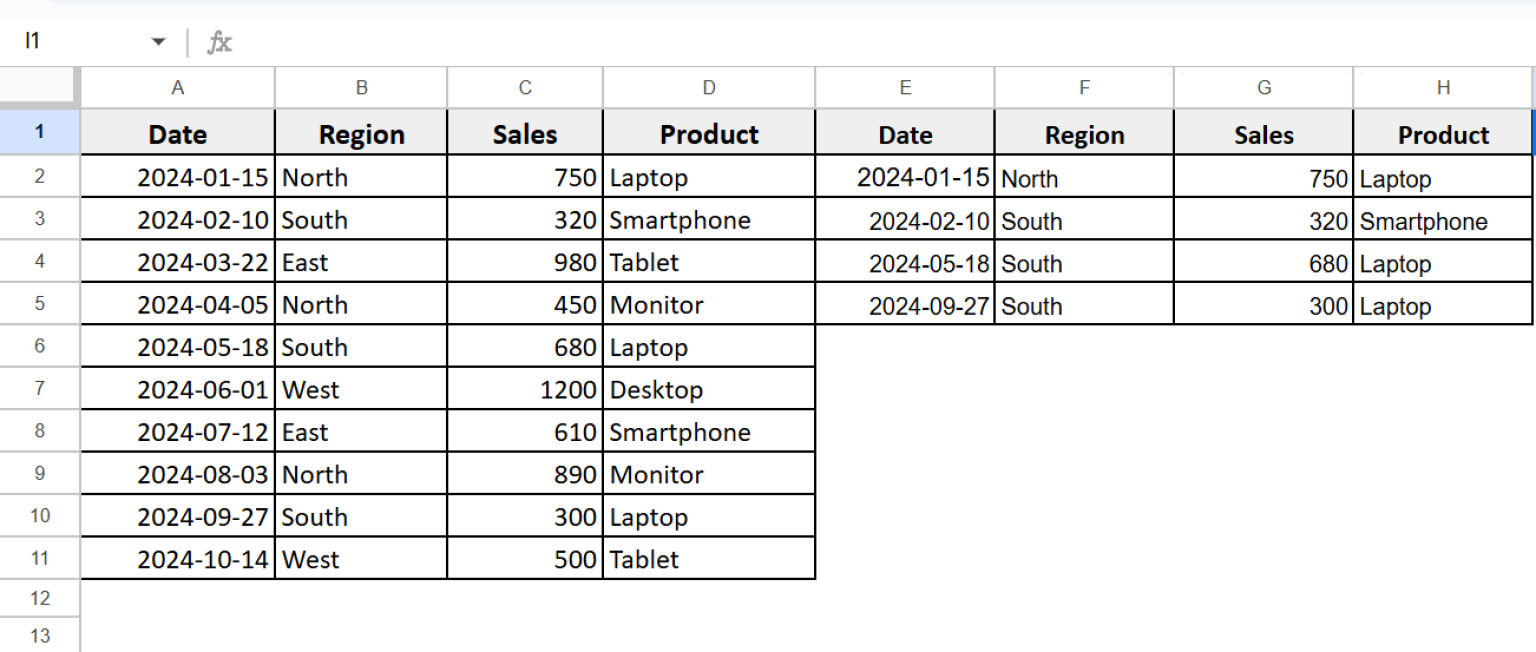The image size is (1536, 652).
Task: Select the cell with date 2024-10-14
Action: point(177,558)
